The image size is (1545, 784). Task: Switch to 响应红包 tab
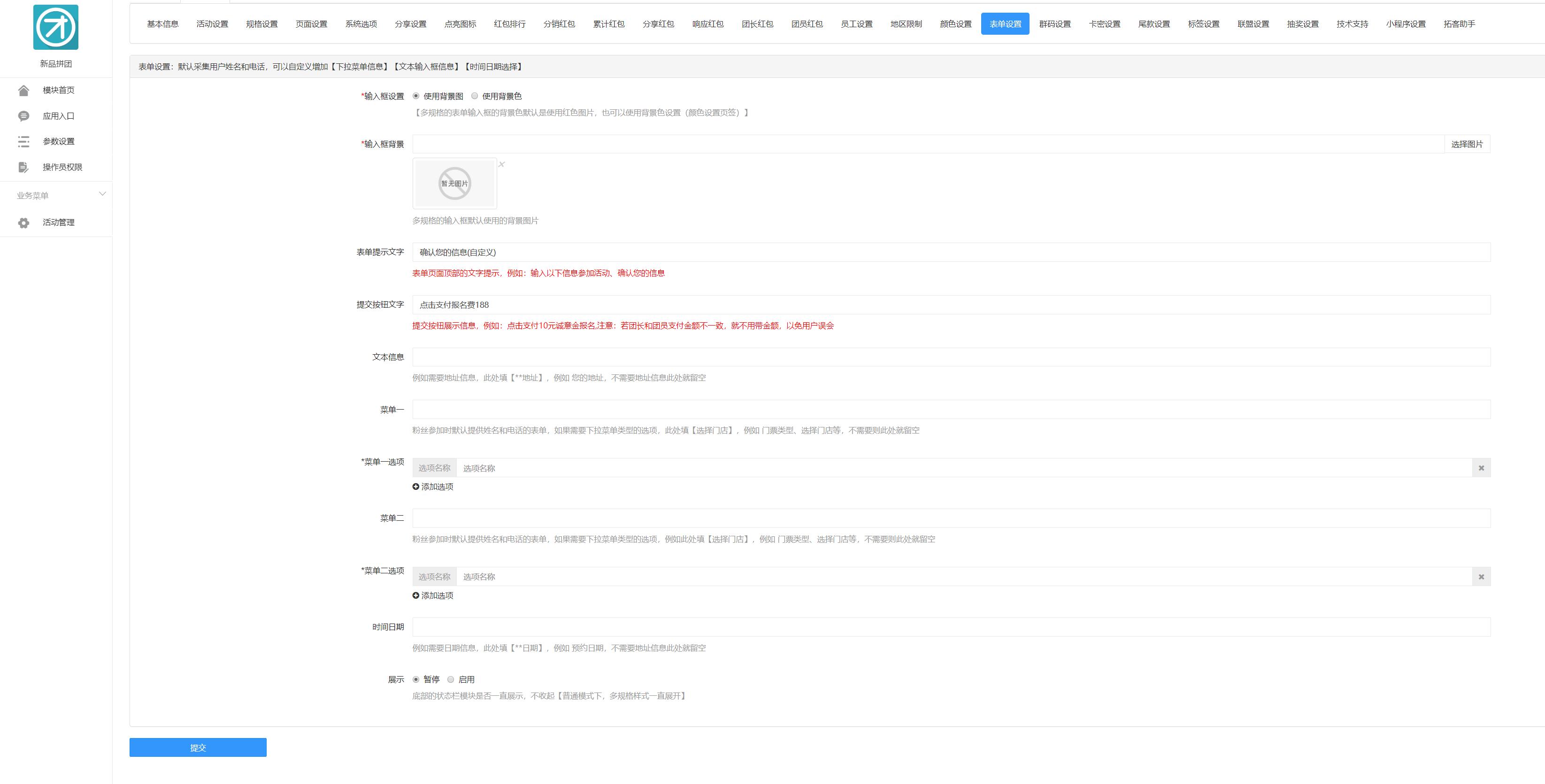pyautogui.click(x=708, y=24)
